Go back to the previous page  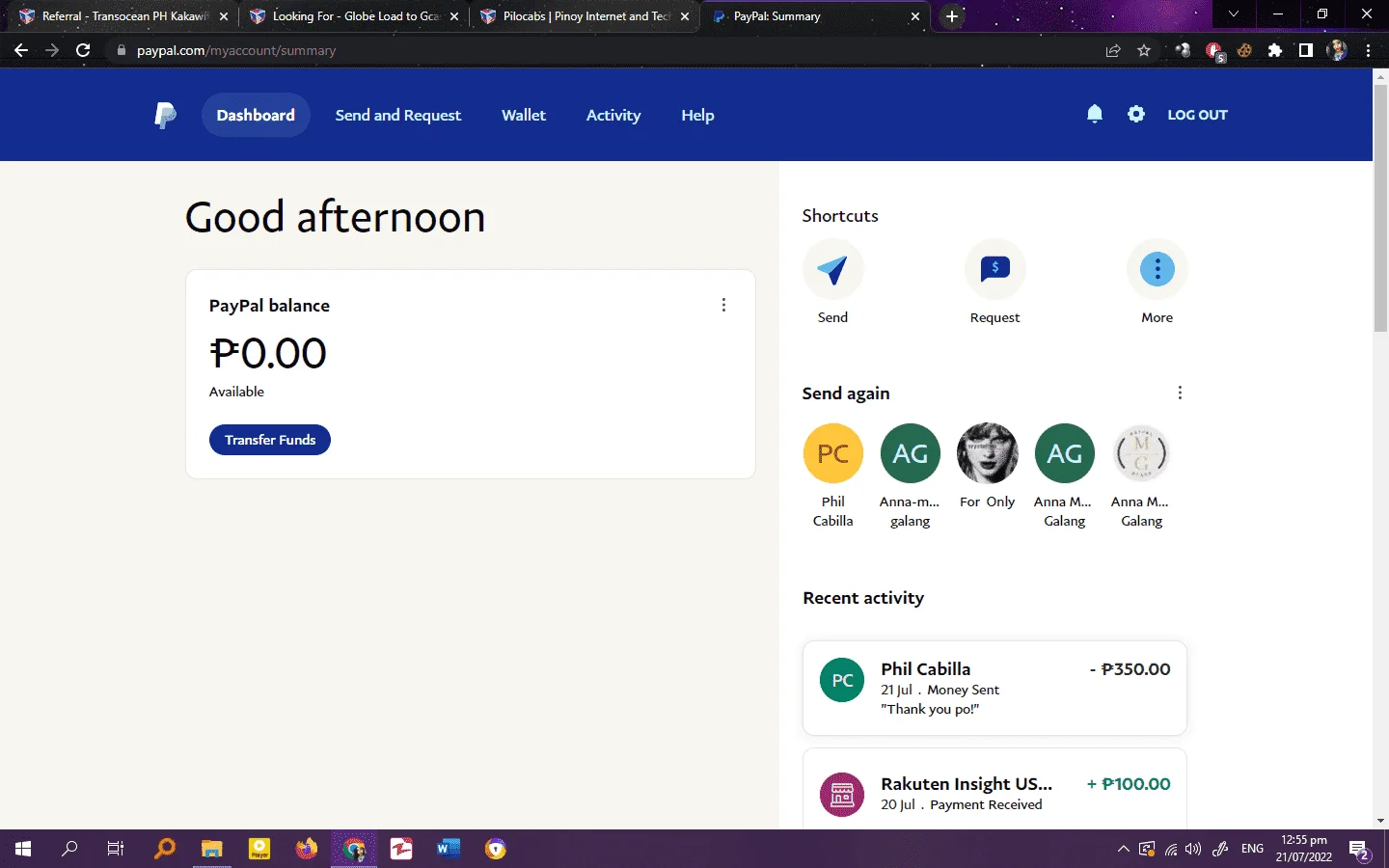tap(21, 50)
